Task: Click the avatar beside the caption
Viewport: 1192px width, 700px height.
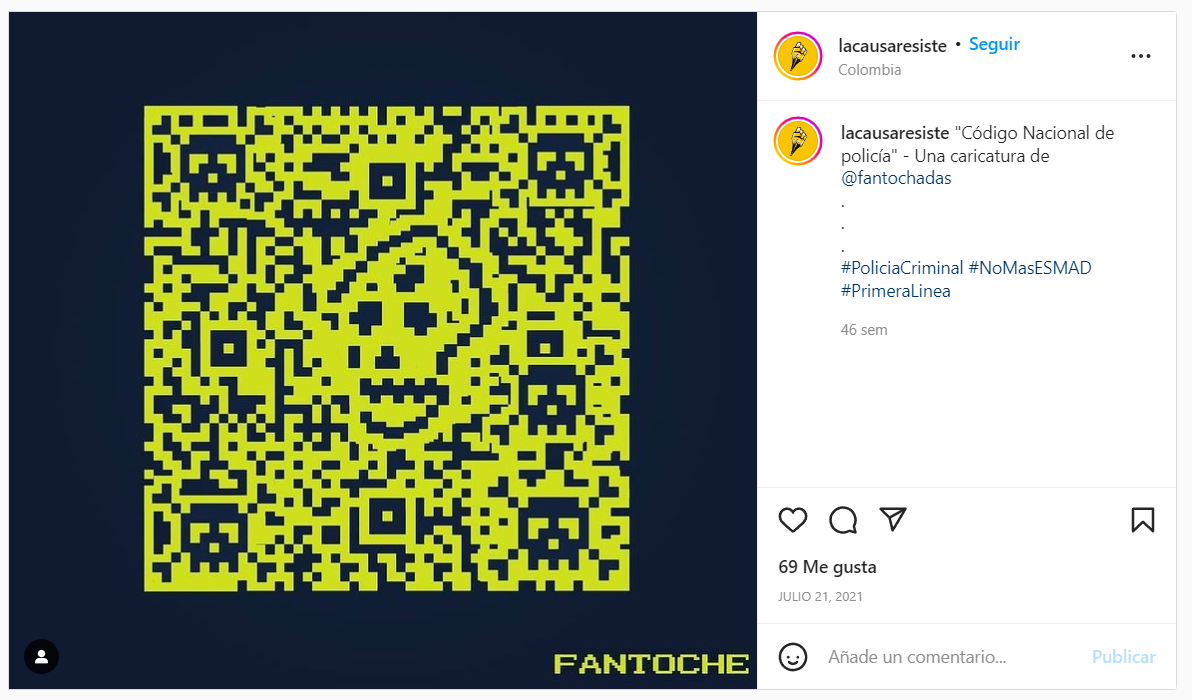Action: click(x=797, y=141)
